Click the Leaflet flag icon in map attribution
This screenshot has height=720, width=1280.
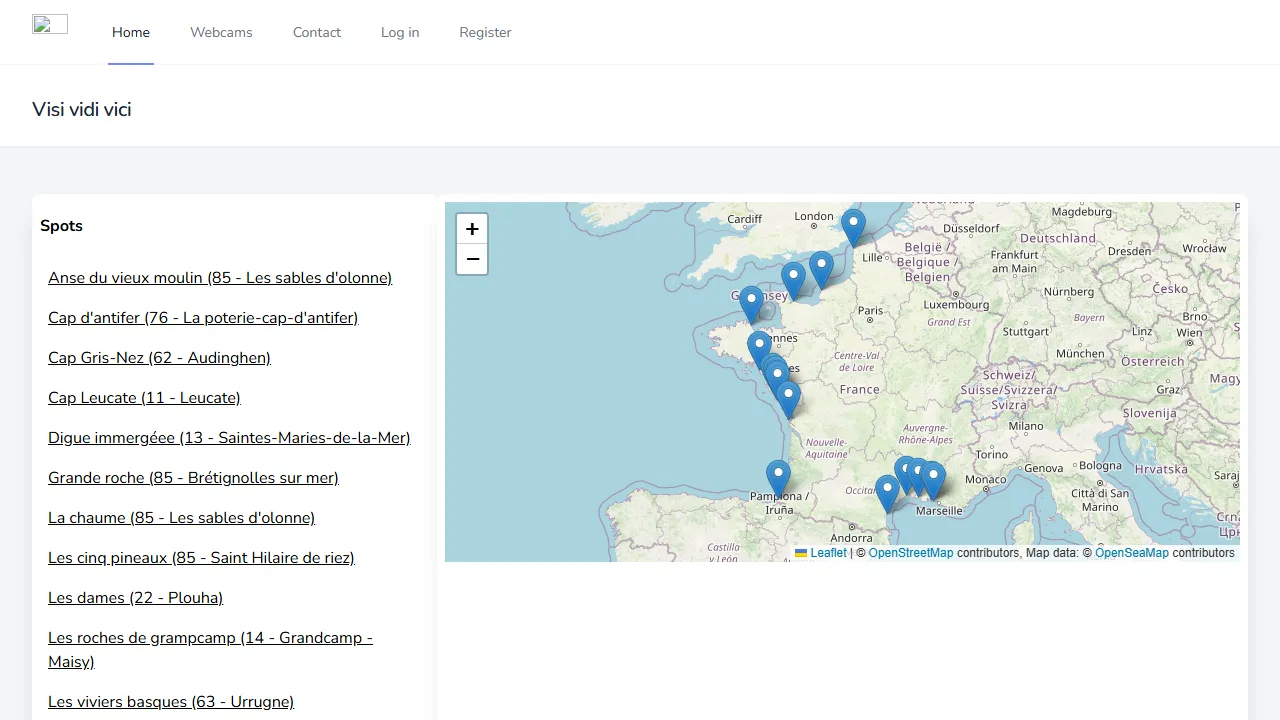click(801, 553)
